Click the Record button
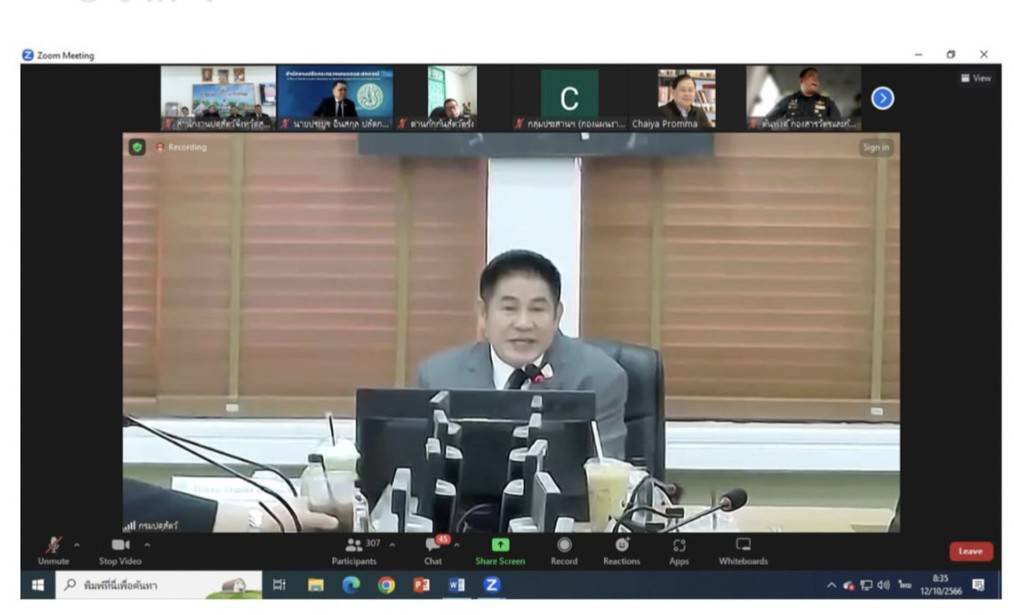 [564, 550]
